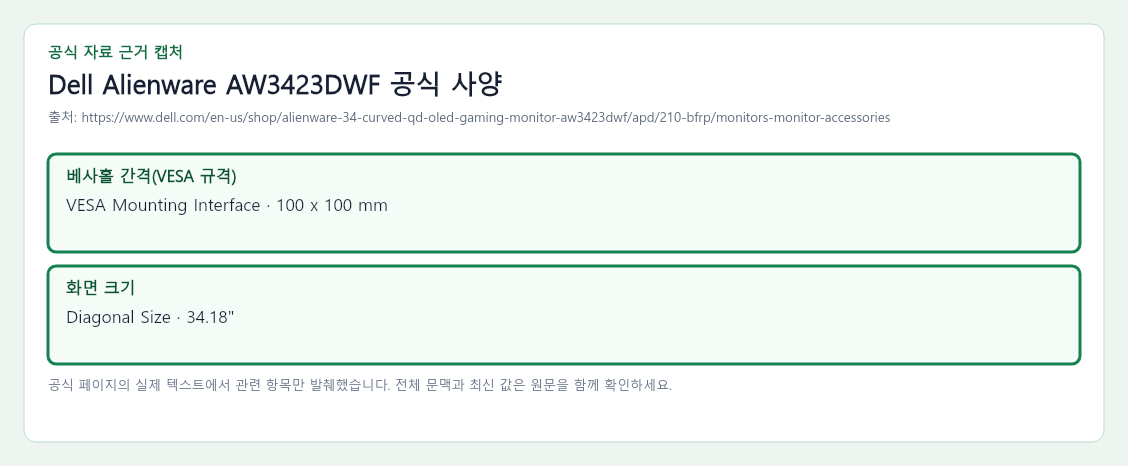1128x466 pixels.
Task: Click the word Dell in the heading
Action: pos(71,85)
